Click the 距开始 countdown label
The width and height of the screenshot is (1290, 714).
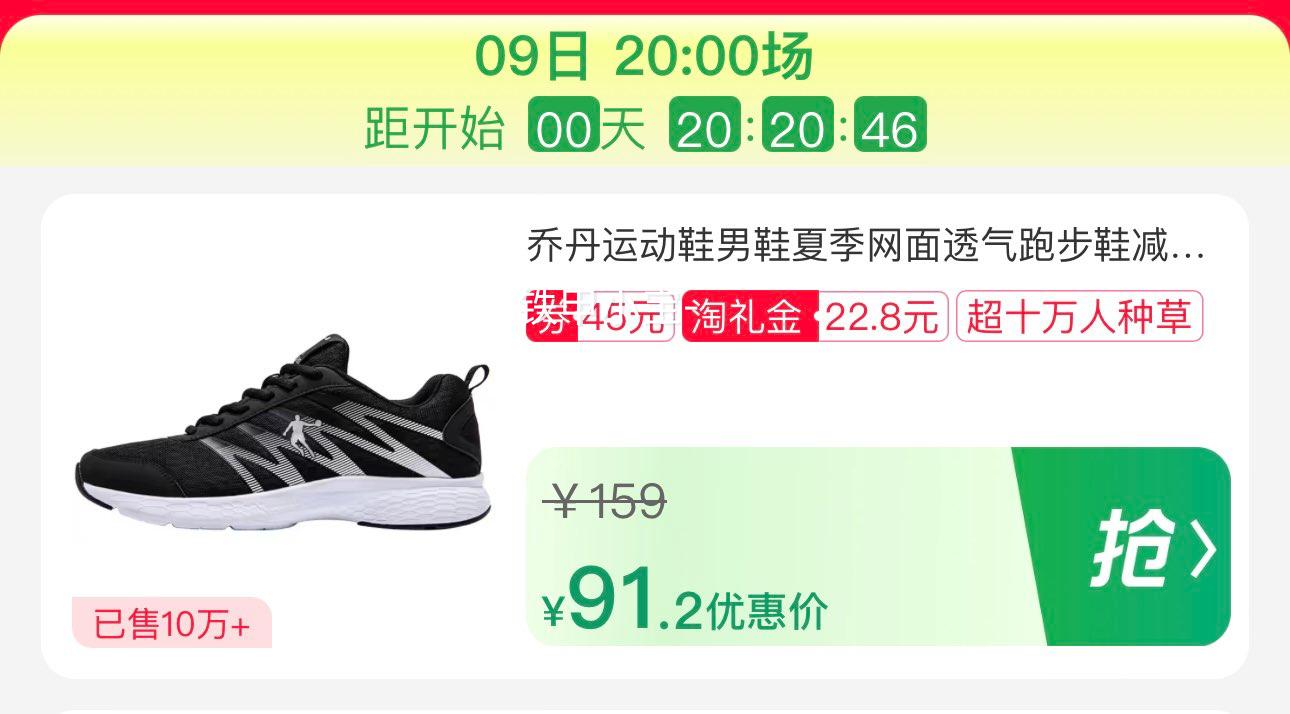433,127
